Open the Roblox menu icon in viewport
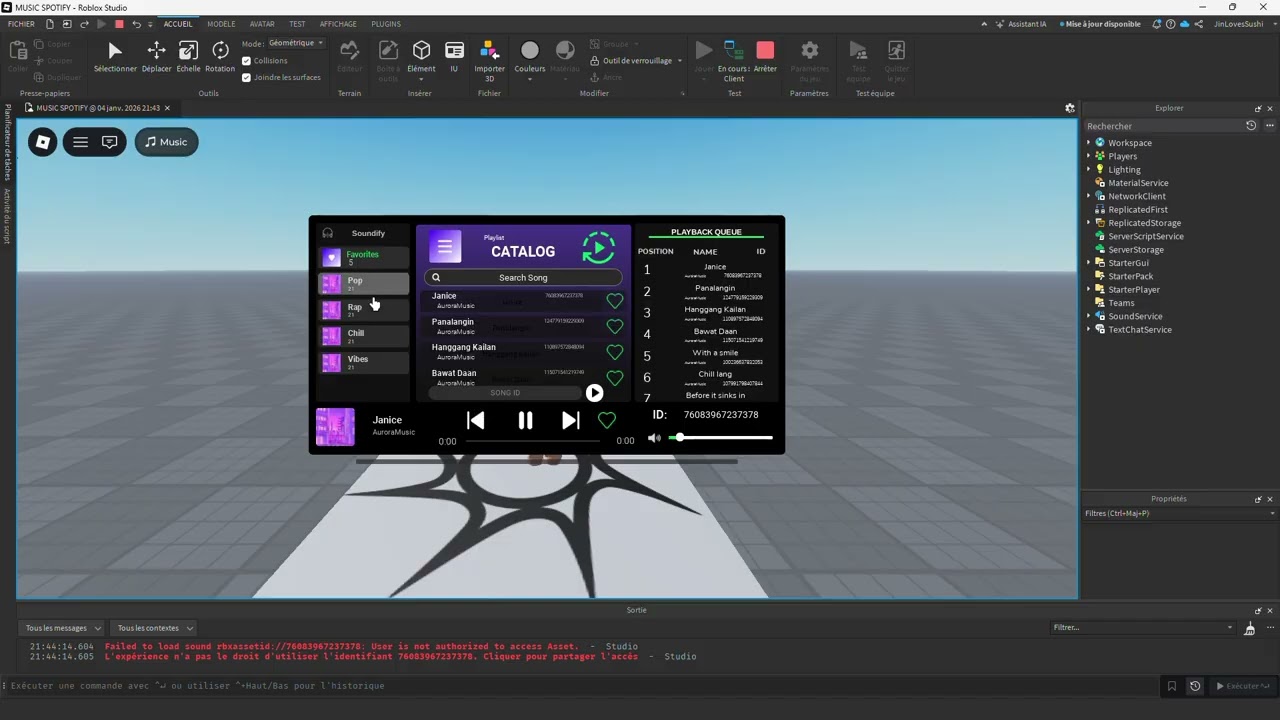 [43, 142]
